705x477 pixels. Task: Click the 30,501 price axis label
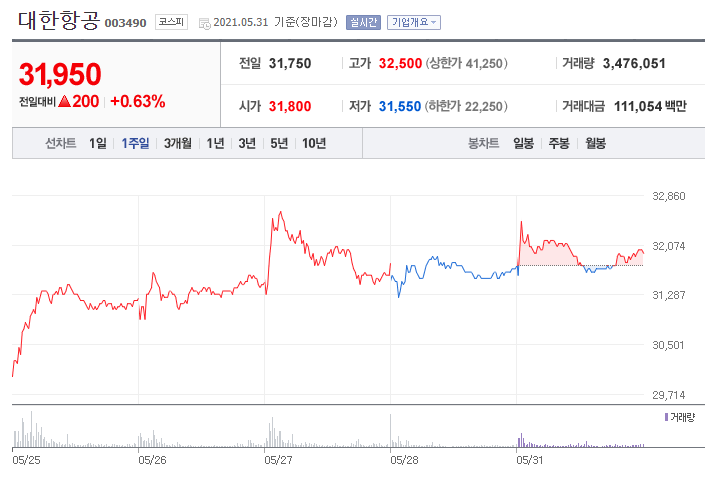coord(669,345)
